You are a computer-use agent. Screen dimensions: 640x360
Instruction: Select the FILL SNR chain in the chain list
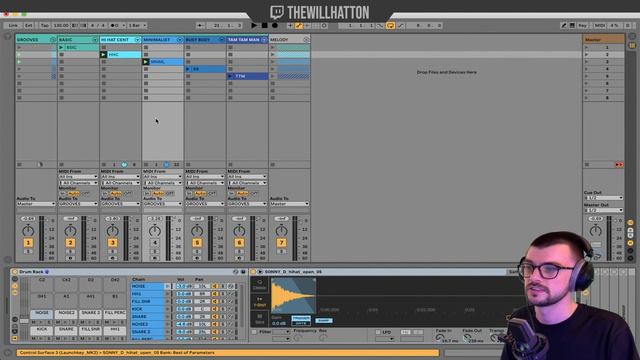coord(147,301)
